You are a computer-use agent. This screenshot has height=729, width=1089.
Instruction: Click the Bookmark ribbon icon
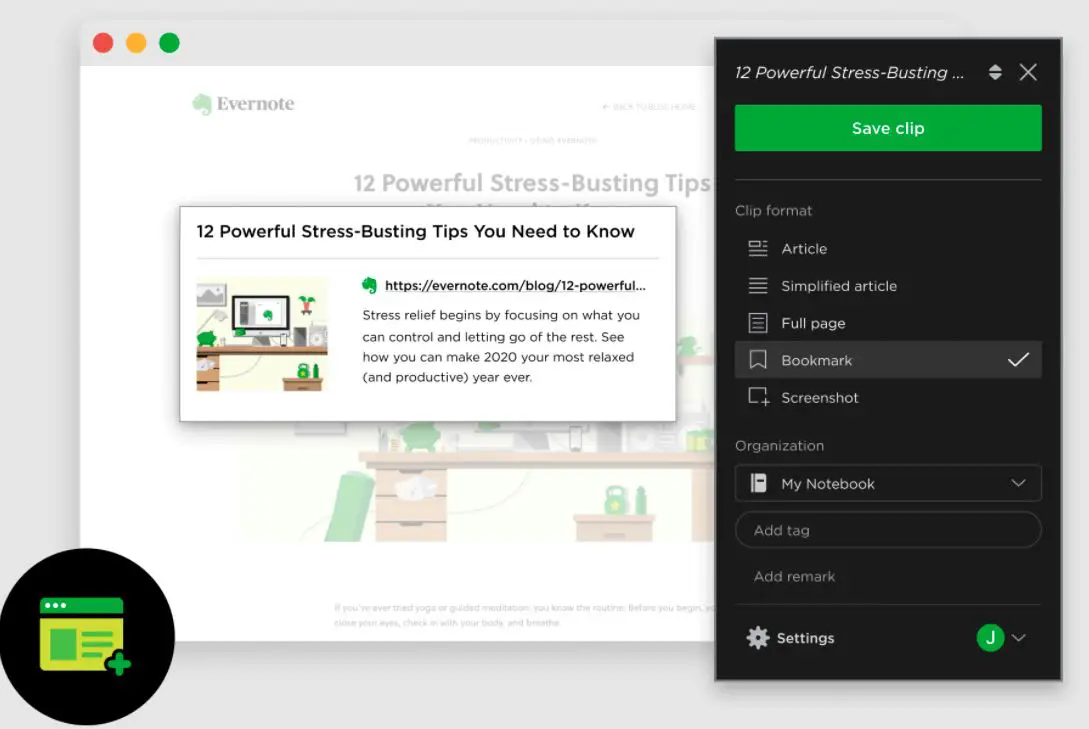coord(758,360)
